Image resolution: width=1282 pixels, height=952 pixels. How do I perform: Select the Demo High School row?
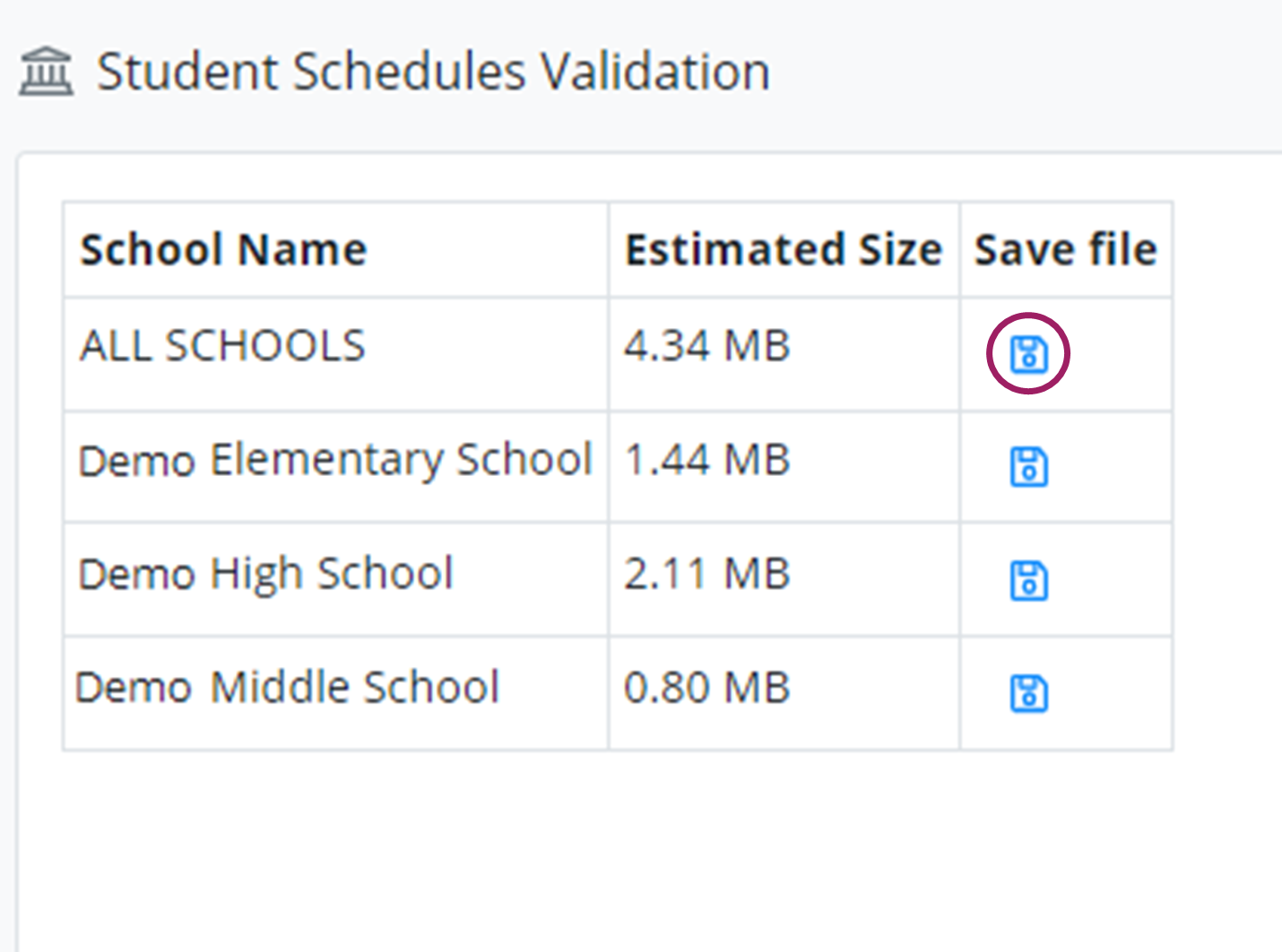click(x=265, y=575)
